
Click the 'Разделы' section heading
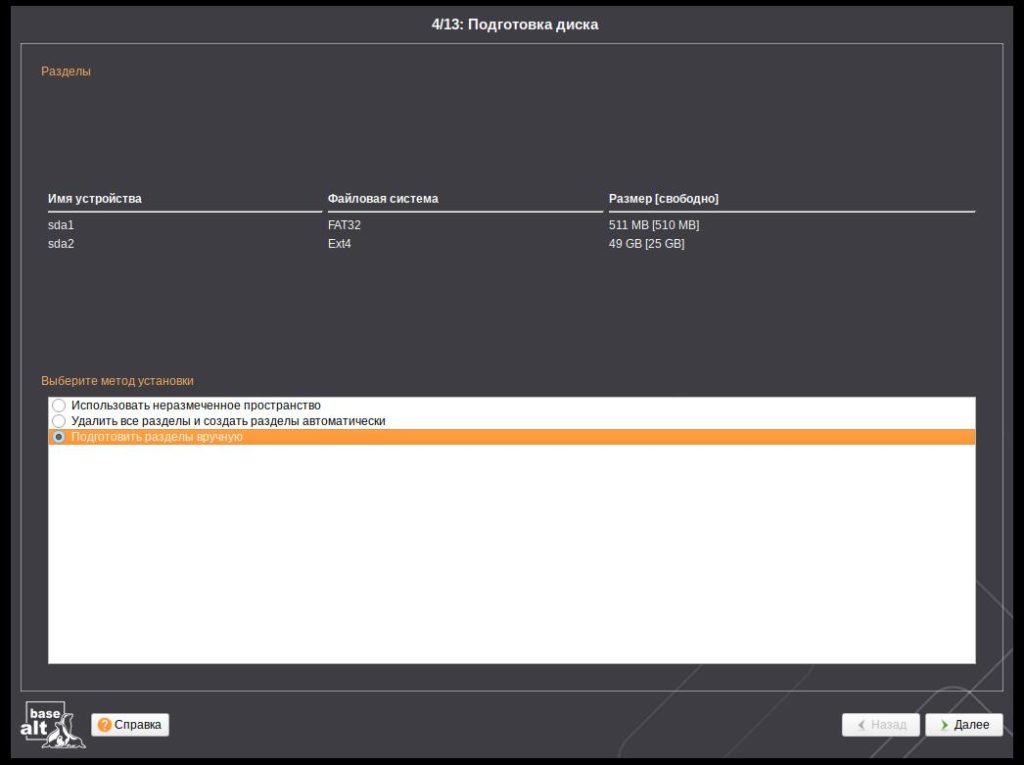66,72
